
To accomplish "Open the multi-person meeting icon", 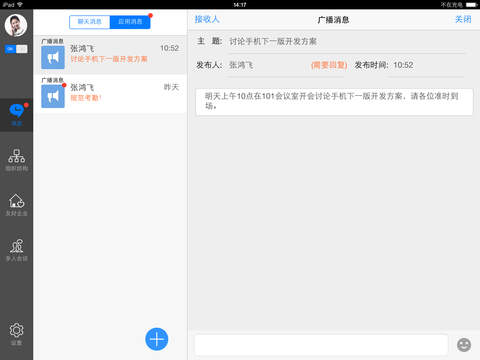I will click(16, 250).
